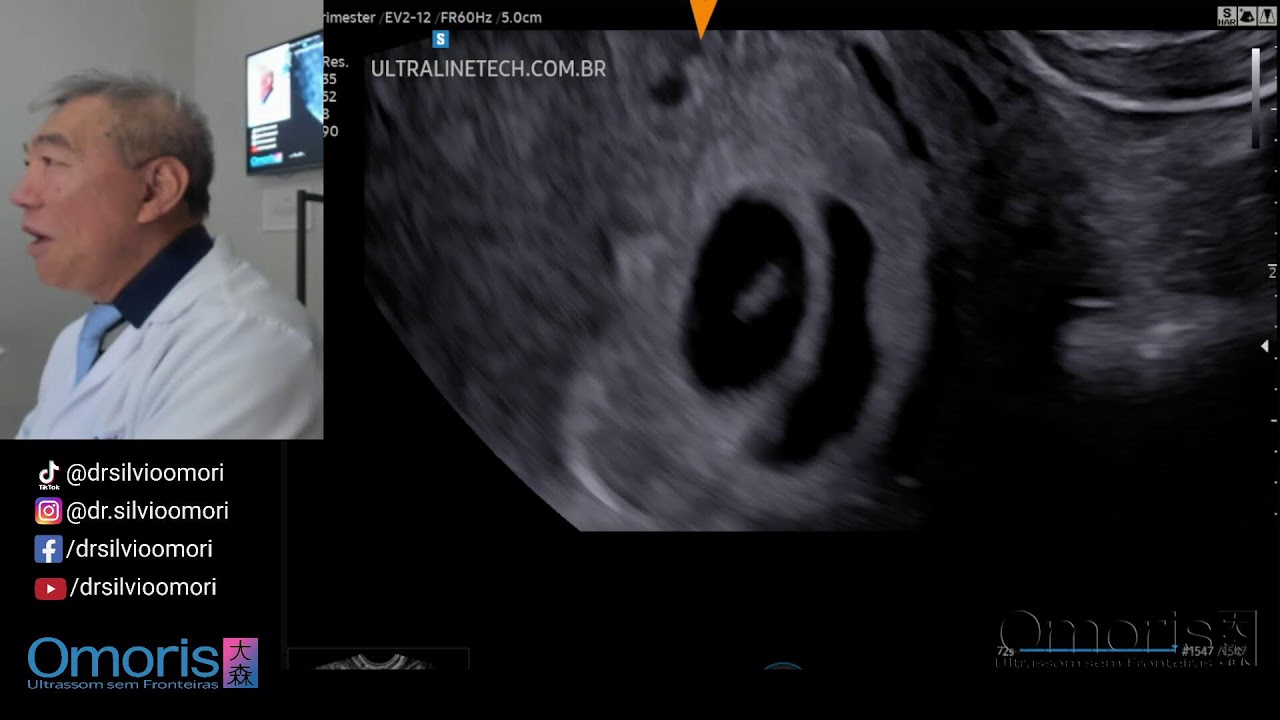Click the #1547 cine frame counter
1280x720 pixels.
(x=1197, y=651)
